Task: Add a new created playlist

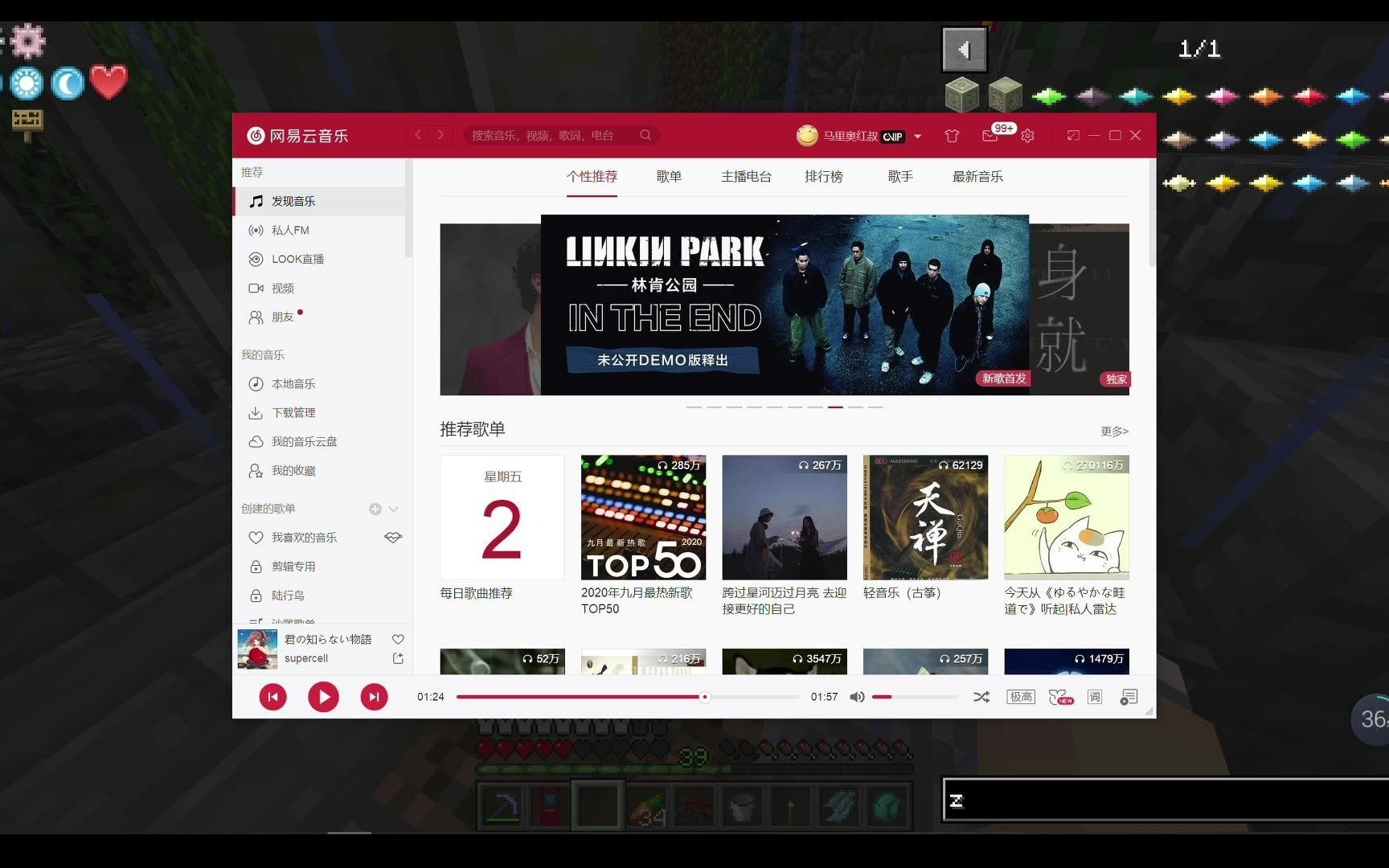Action: [375, 509]
